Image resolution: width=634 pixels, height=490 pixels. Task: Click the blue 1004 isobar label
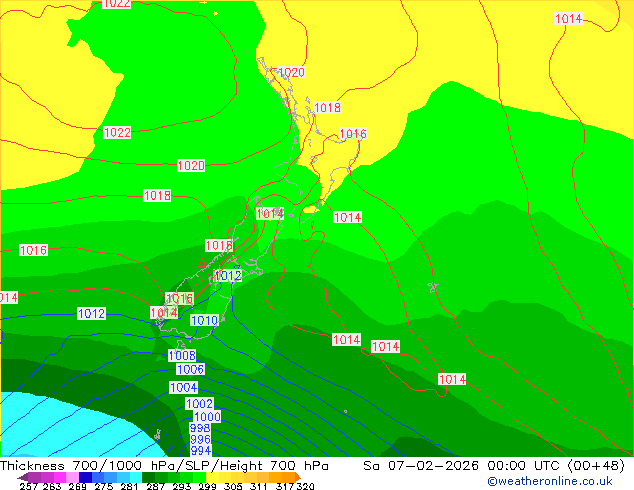point(184,387)
